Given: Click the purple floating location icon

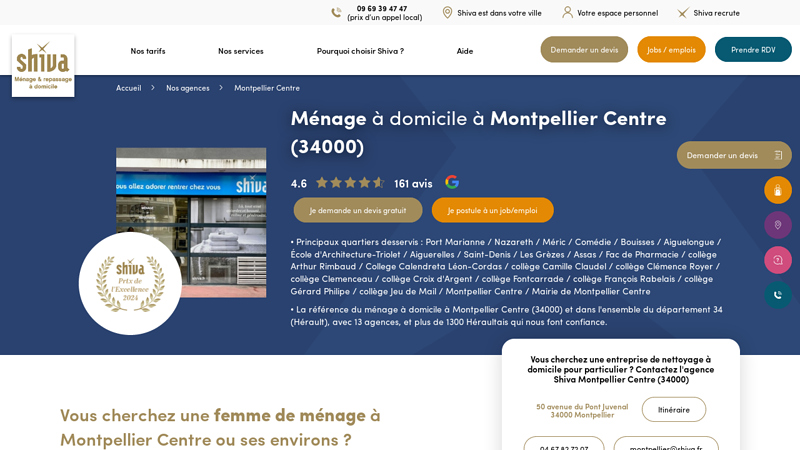Looking at the screenshot, I should pos(778,225).
